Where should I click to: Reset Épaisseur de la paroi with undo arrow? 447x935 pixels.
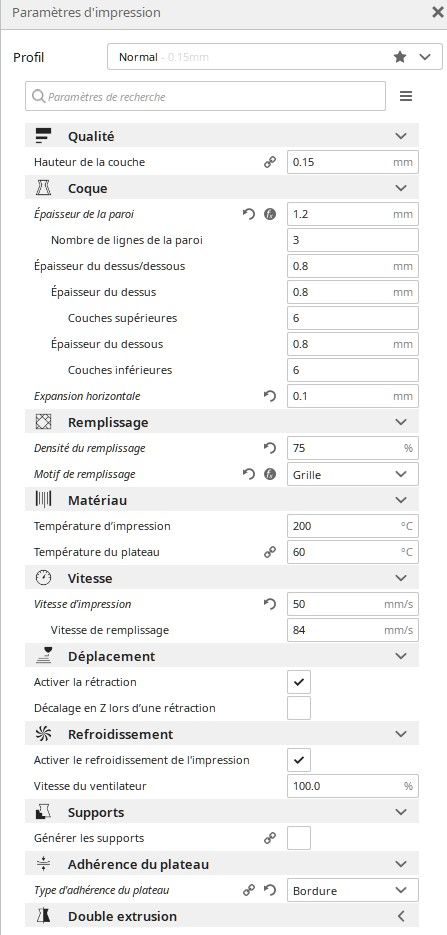tap(249, 214)
